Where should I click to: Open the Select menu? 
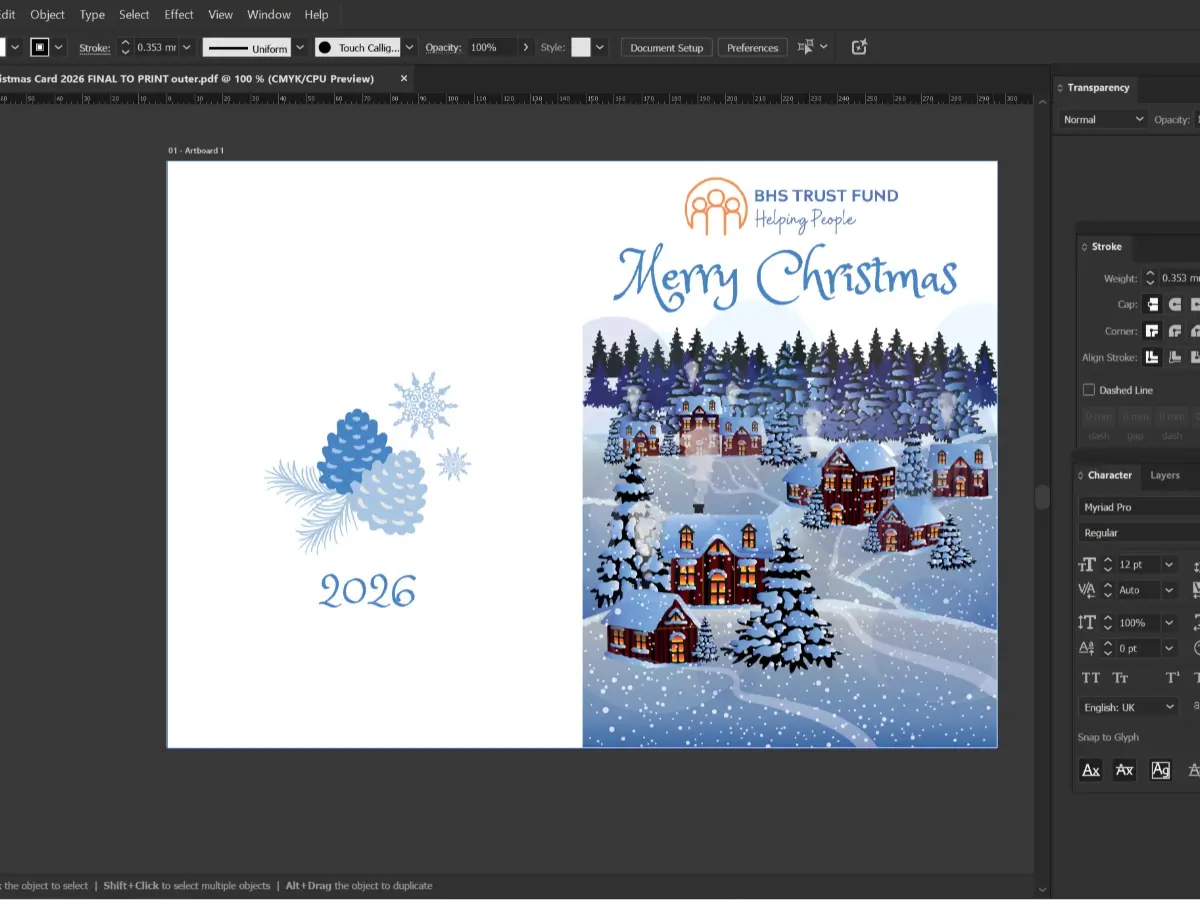(134, 14)
